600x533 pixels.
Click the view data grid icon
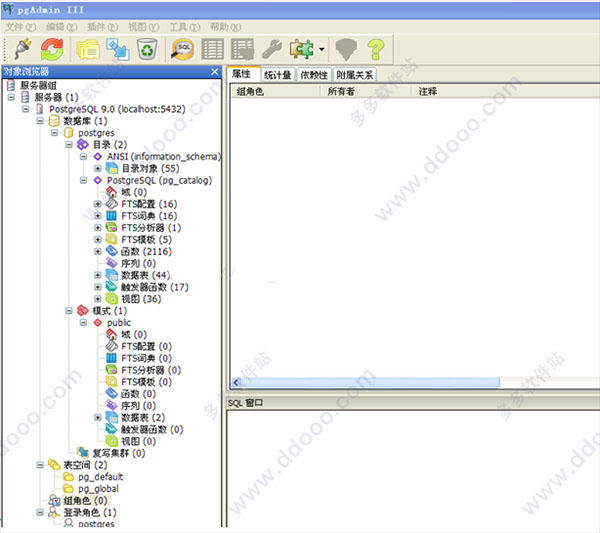(212, 49)
